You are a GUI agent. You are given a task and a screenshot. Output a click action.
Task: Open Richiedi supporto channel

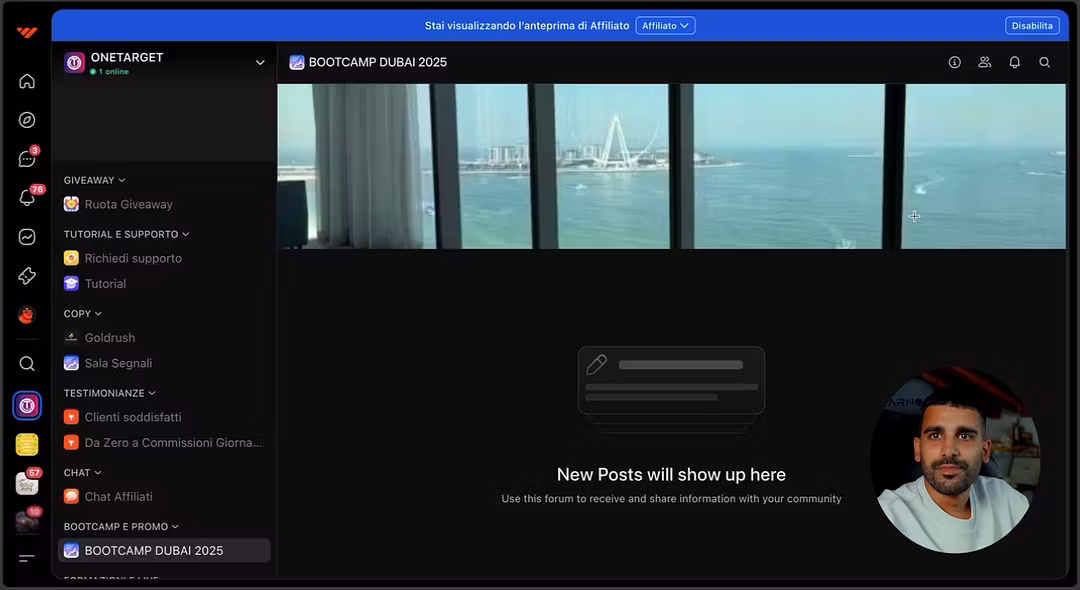pos(164,258)
